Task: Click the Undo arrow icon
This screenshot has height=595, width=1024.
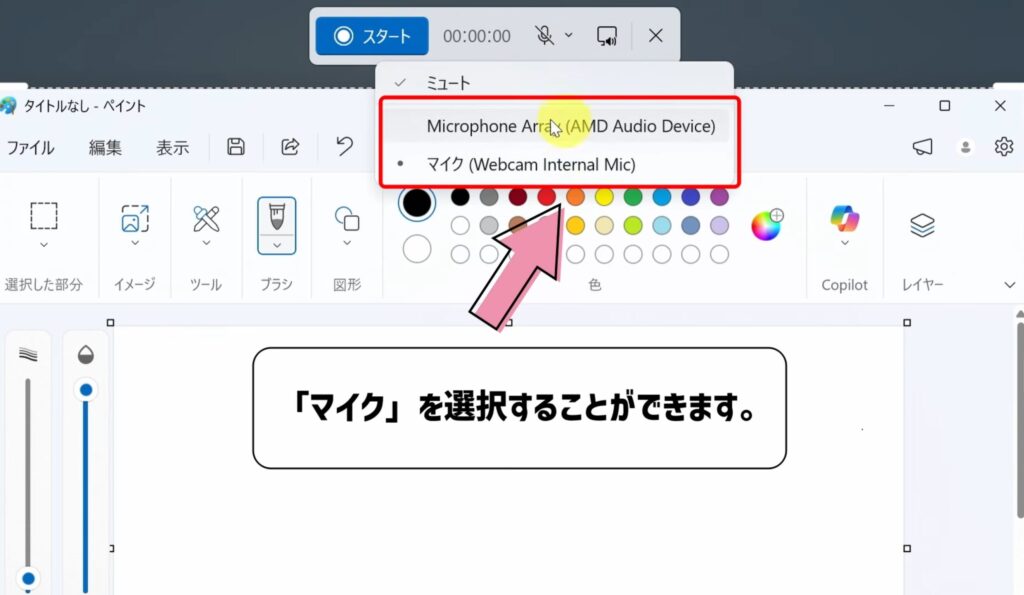Action: tap(343, 146)
